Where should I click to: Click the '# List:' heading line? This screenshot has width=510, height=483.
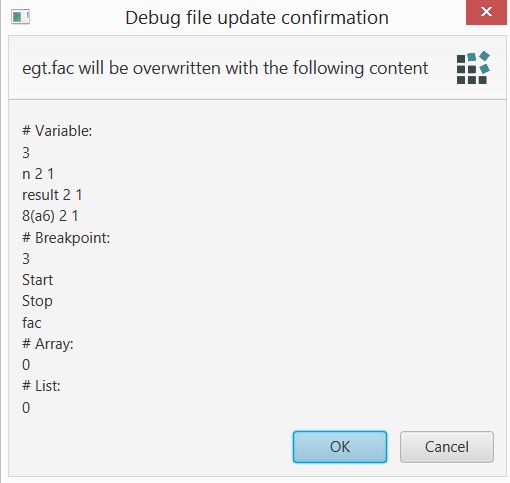pos(41,386)
